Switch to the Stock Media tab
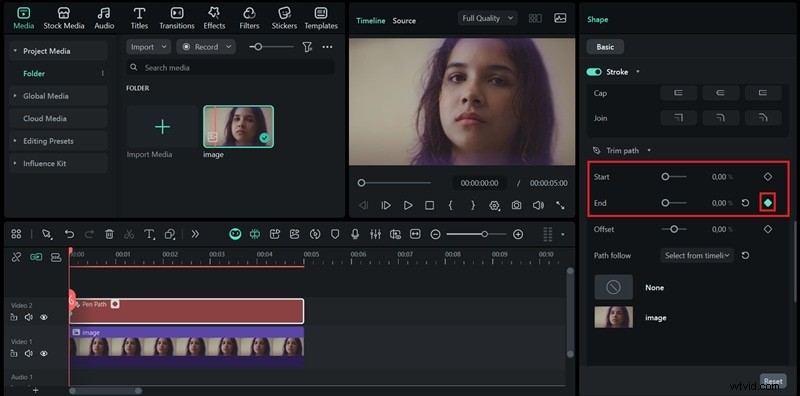The width and height of the screenshot is (800, 396). [64, 18]
